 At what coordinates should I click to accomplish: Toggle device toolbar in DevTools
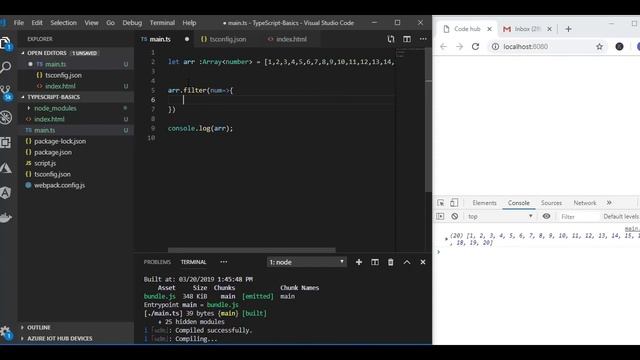tap(454, 203)
